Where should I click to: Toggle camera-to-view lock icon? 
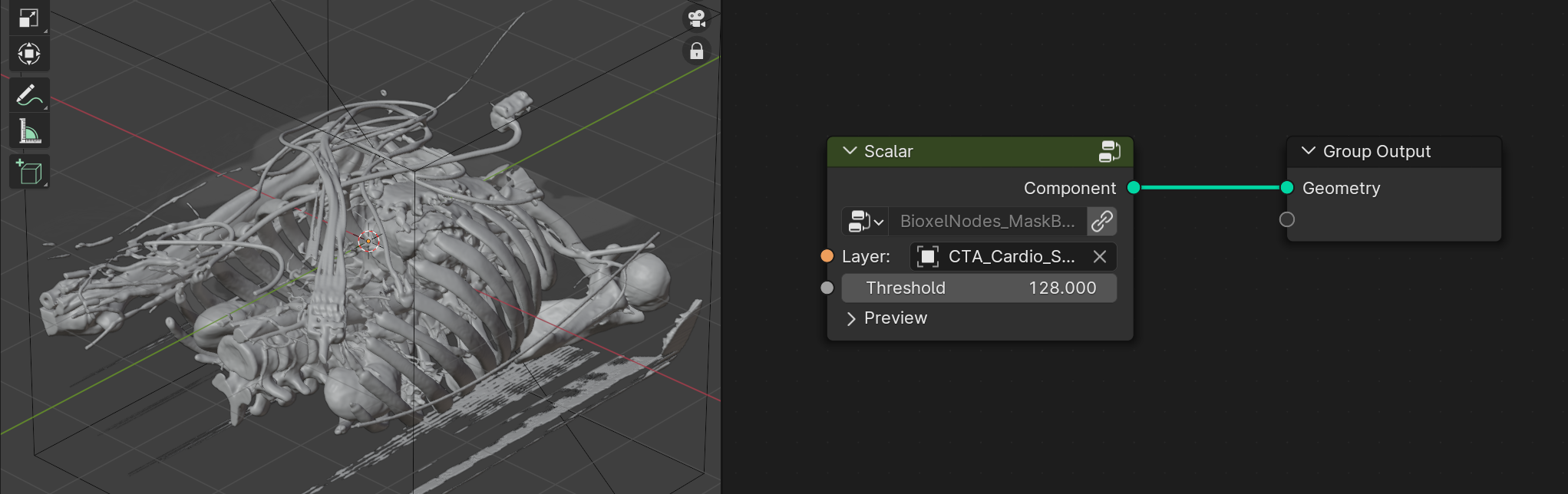pos(696,51)
